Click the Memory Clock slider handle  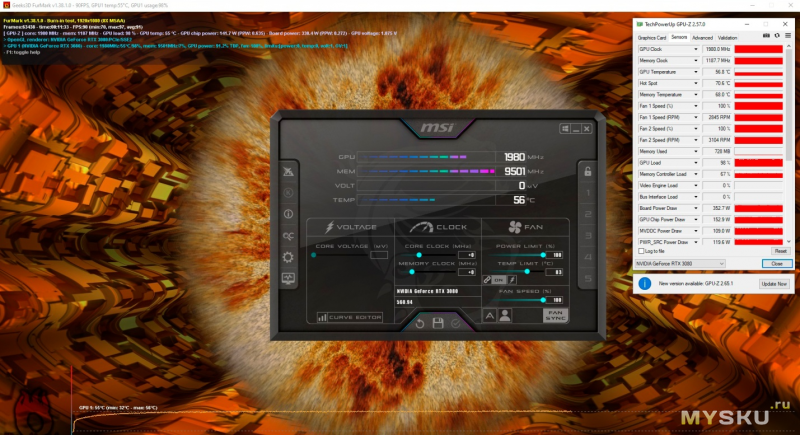(412, 272)
